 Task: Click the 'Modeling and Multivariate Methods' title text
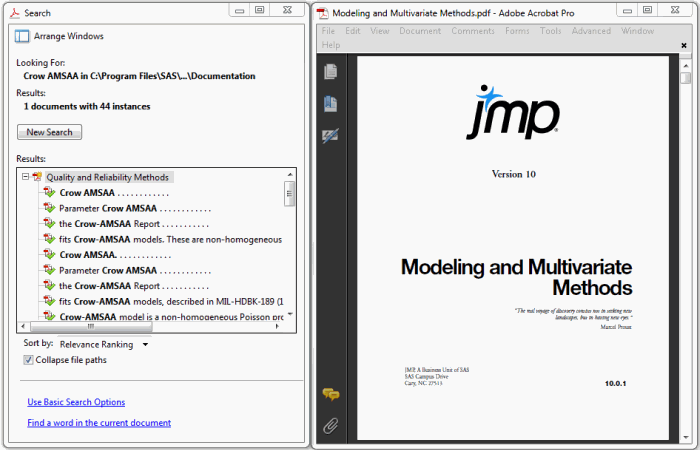tap(517, 277)
